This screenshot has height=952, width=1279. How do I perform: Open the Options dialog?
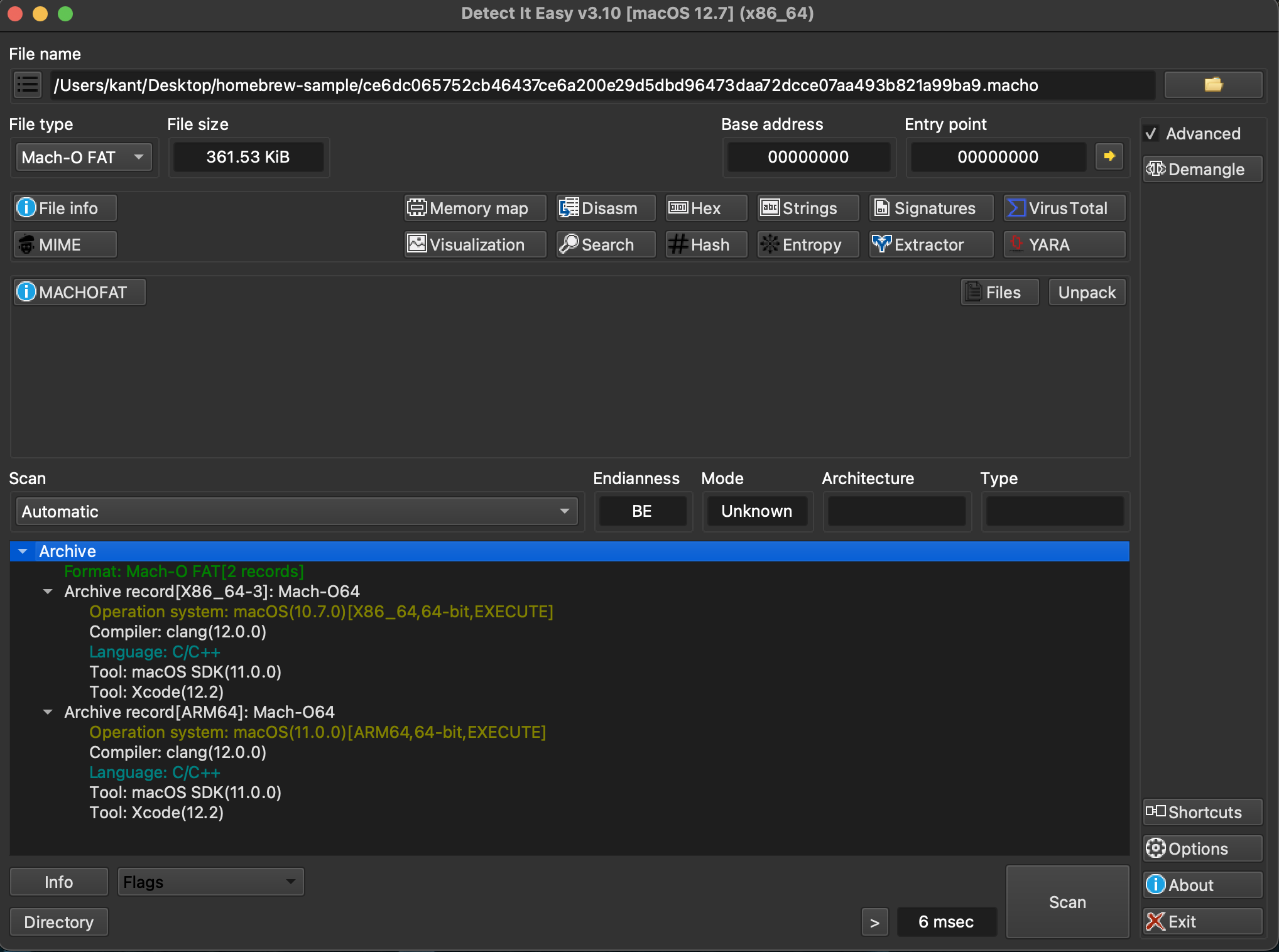tap(1202, 848)
